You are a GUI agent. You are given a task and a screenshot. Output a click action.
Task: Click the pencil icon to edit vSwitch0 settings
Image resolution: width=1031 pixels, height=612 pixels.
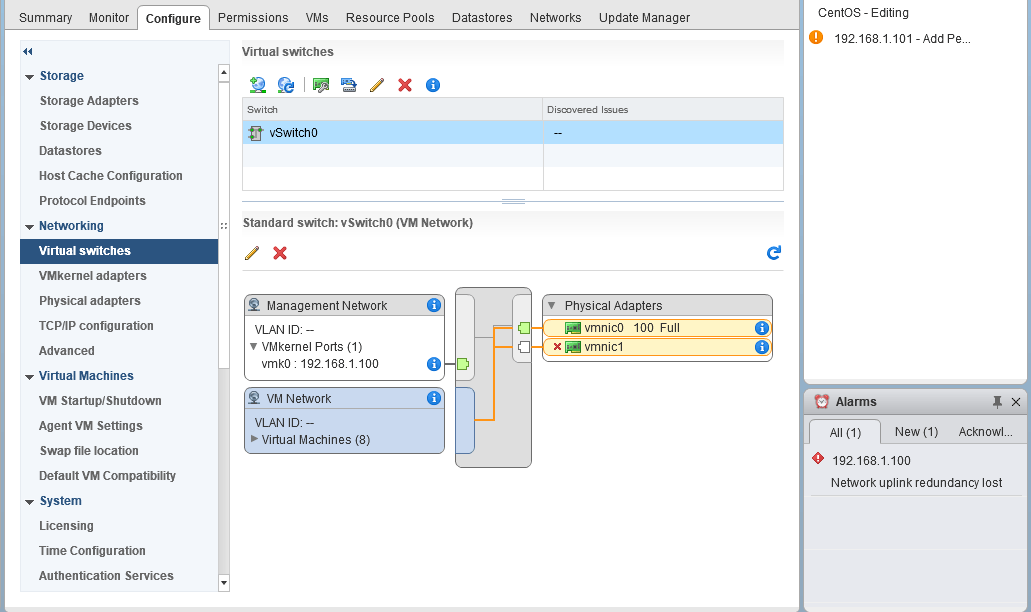[252, 253]
